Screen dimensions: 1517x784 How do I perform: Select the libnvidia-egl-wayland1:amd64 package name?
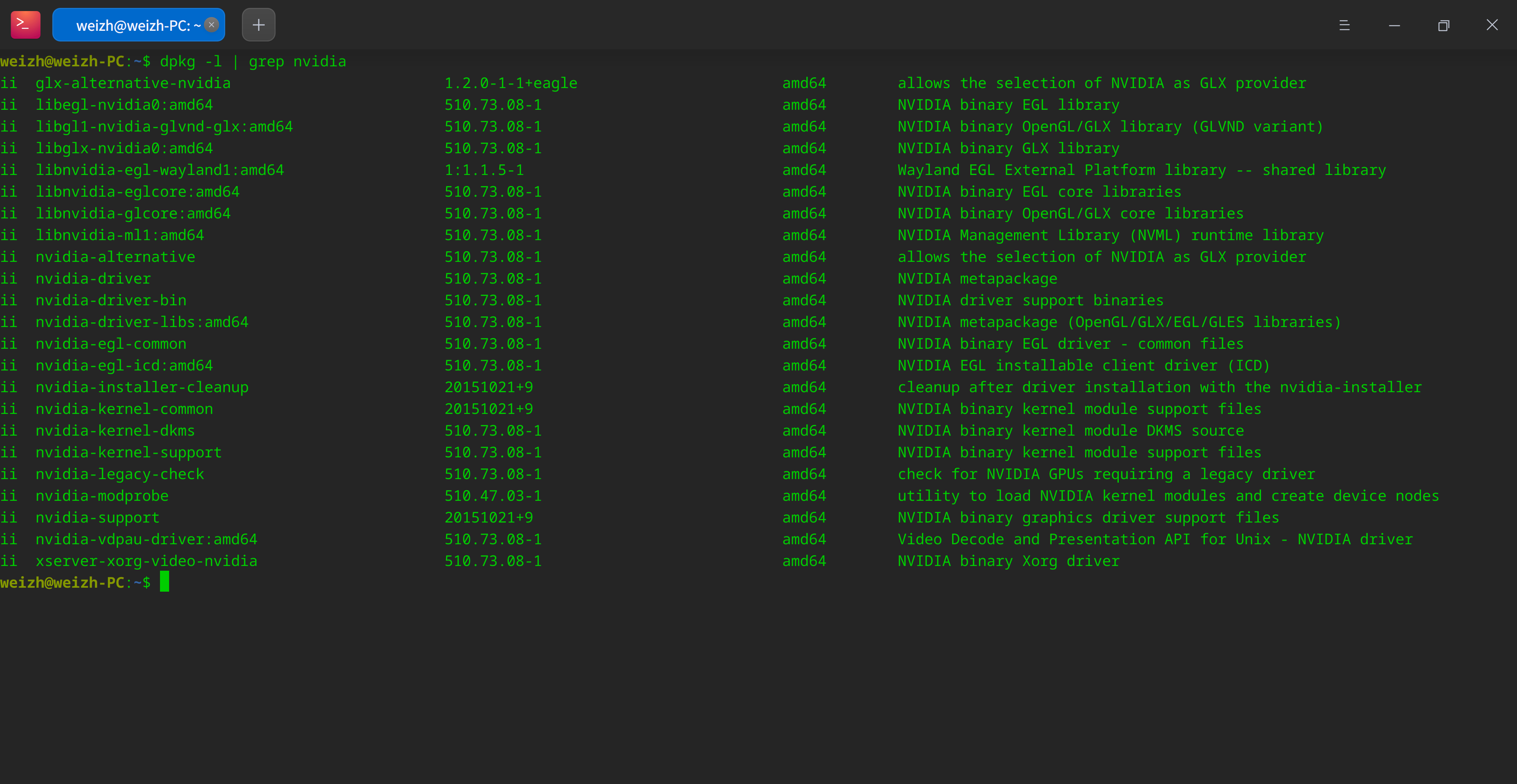tap(160, 169)
